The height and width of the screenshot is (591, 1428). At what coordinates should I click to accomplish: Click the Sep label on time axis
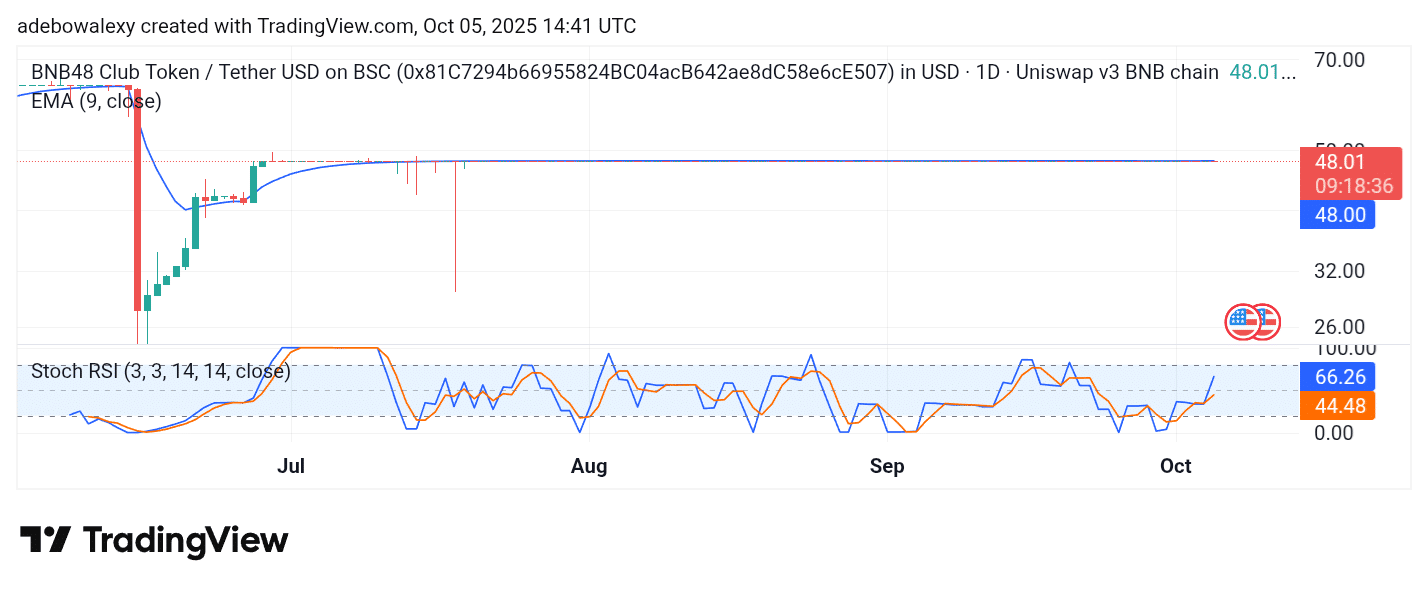[x=887, y=467]
